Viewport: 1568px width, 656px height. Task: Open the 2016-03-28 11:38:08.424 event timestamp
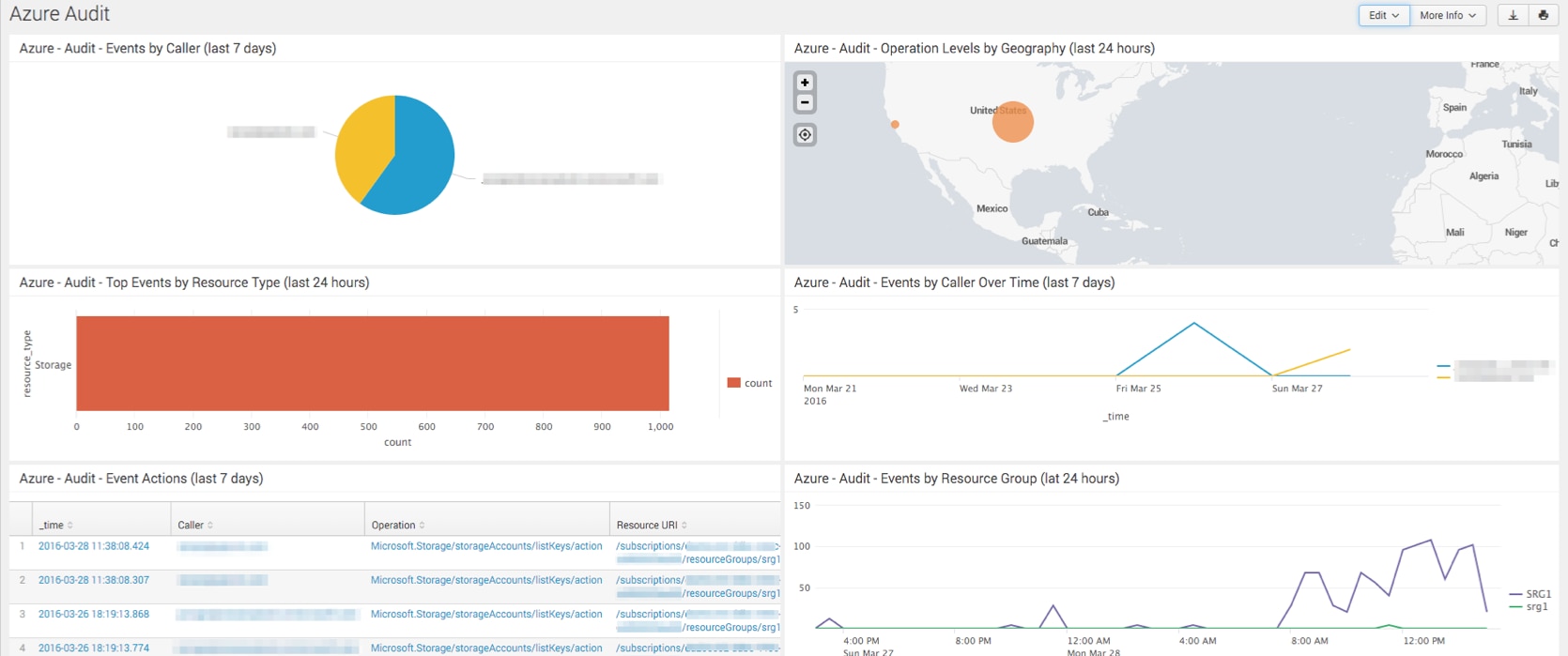(x=94, y=546)
